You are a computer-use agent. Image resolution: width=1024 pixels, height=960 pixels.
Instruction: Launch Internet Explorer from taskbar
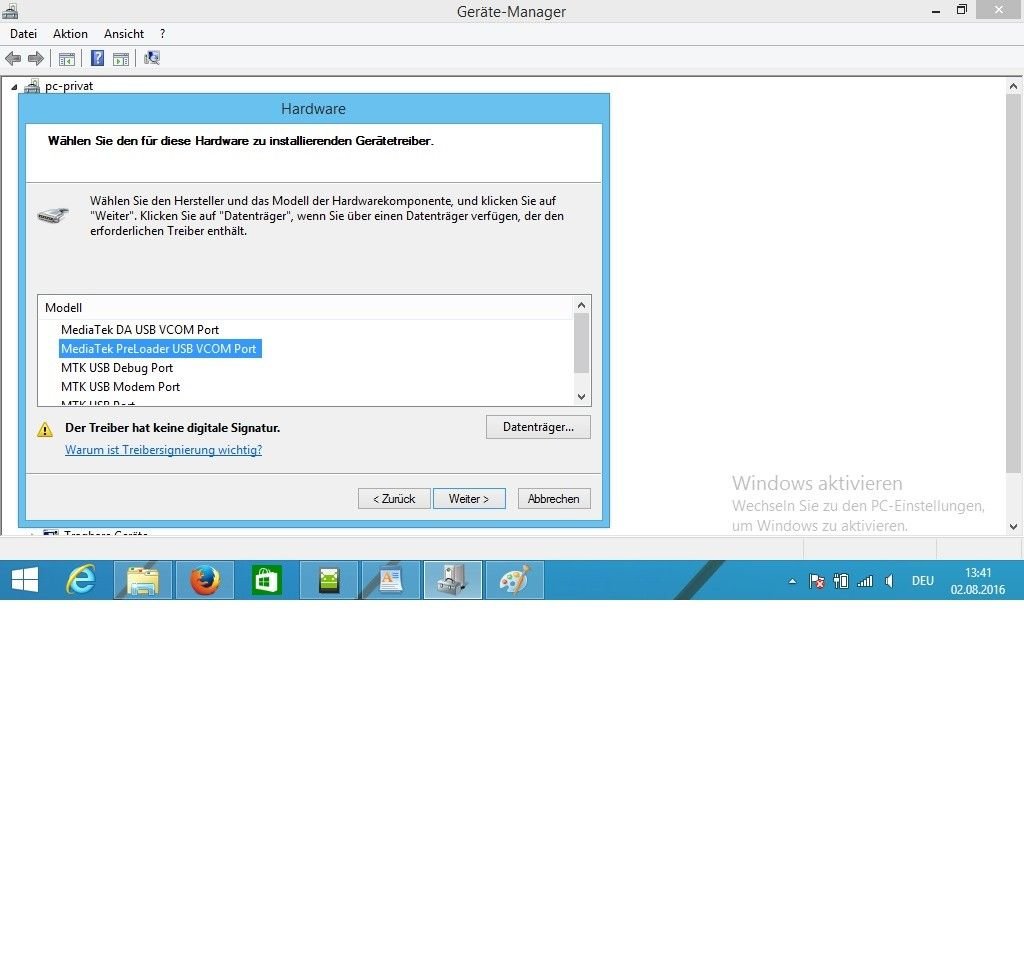[81, 580]
